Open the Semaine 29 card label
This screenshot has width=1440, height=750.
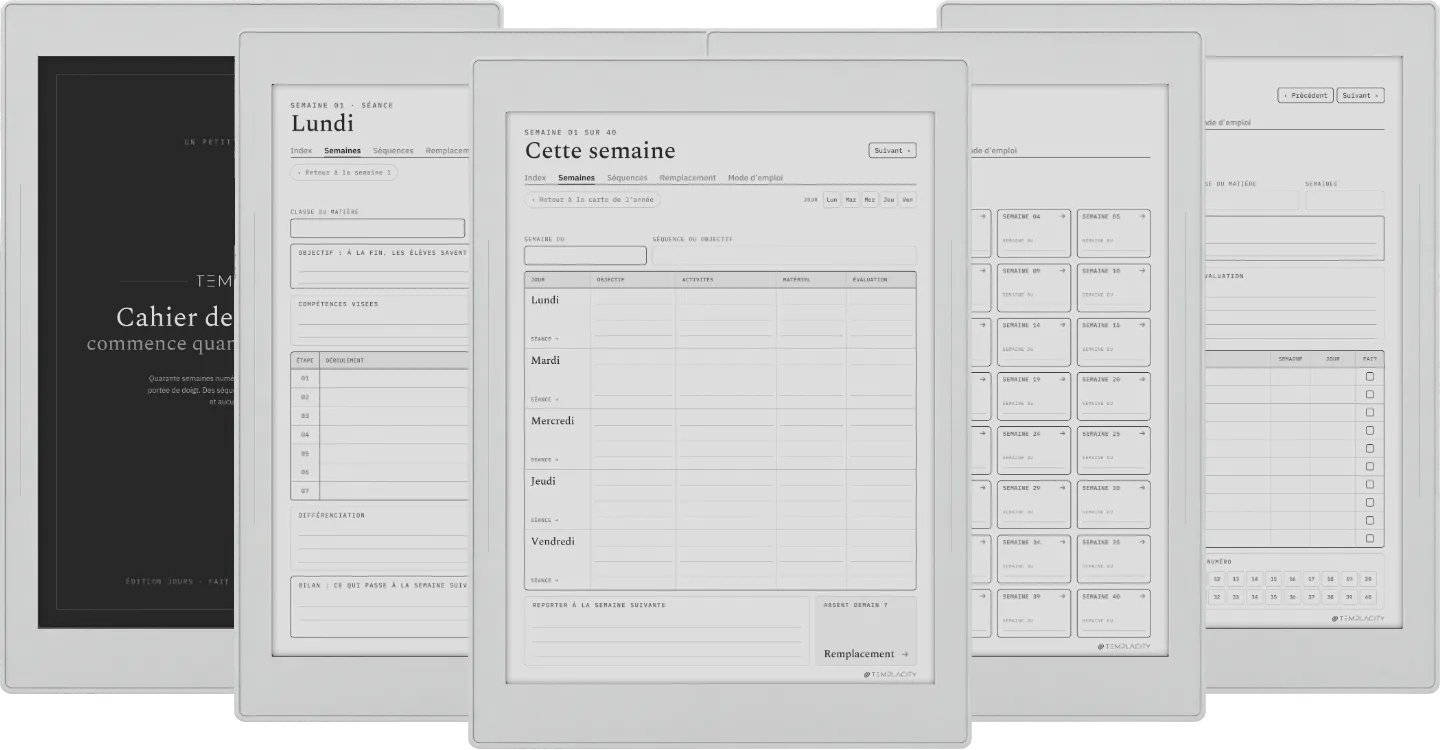(x=1021, y=488)
